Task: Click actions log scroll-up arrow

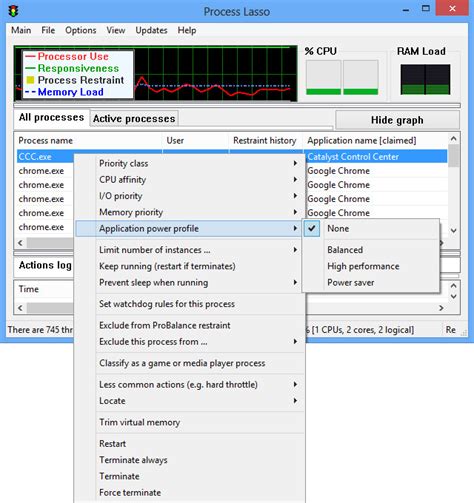Action: [454, 286]
